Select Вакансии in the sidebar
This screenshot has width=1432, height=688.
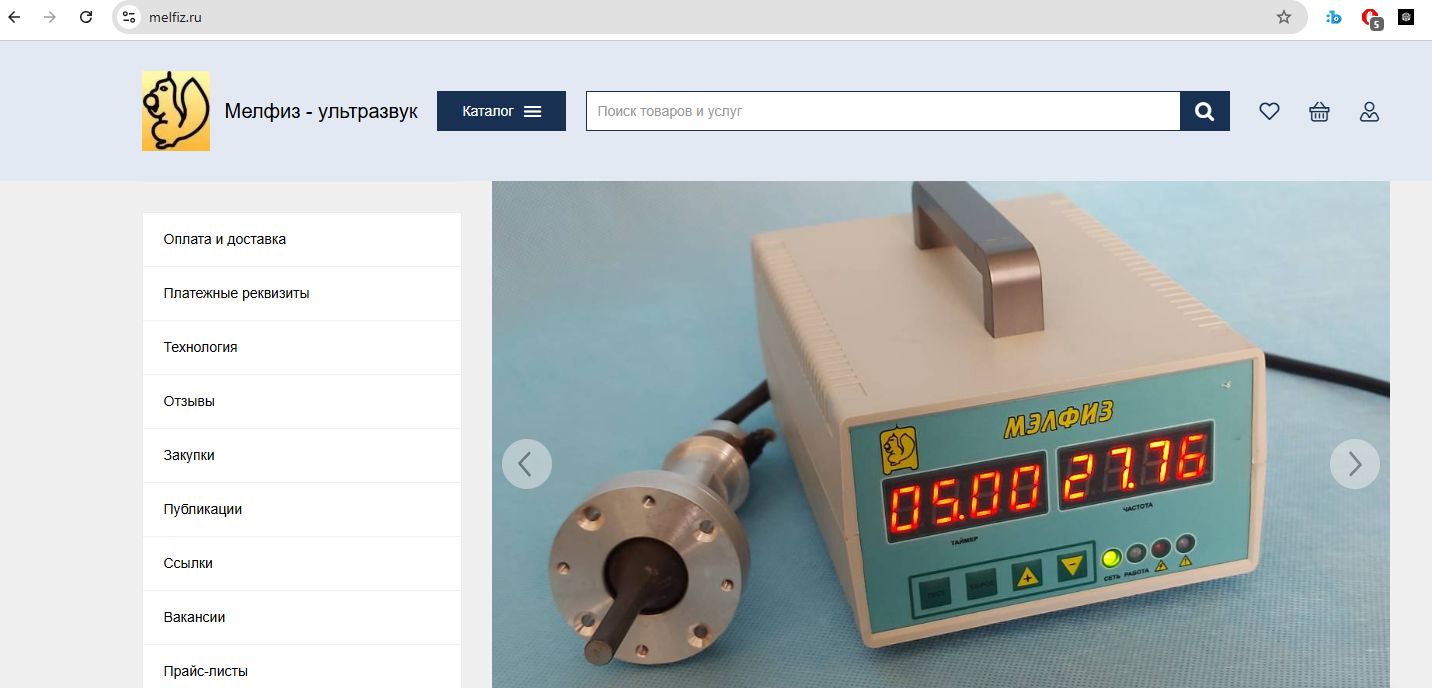[x=194, y=617]
